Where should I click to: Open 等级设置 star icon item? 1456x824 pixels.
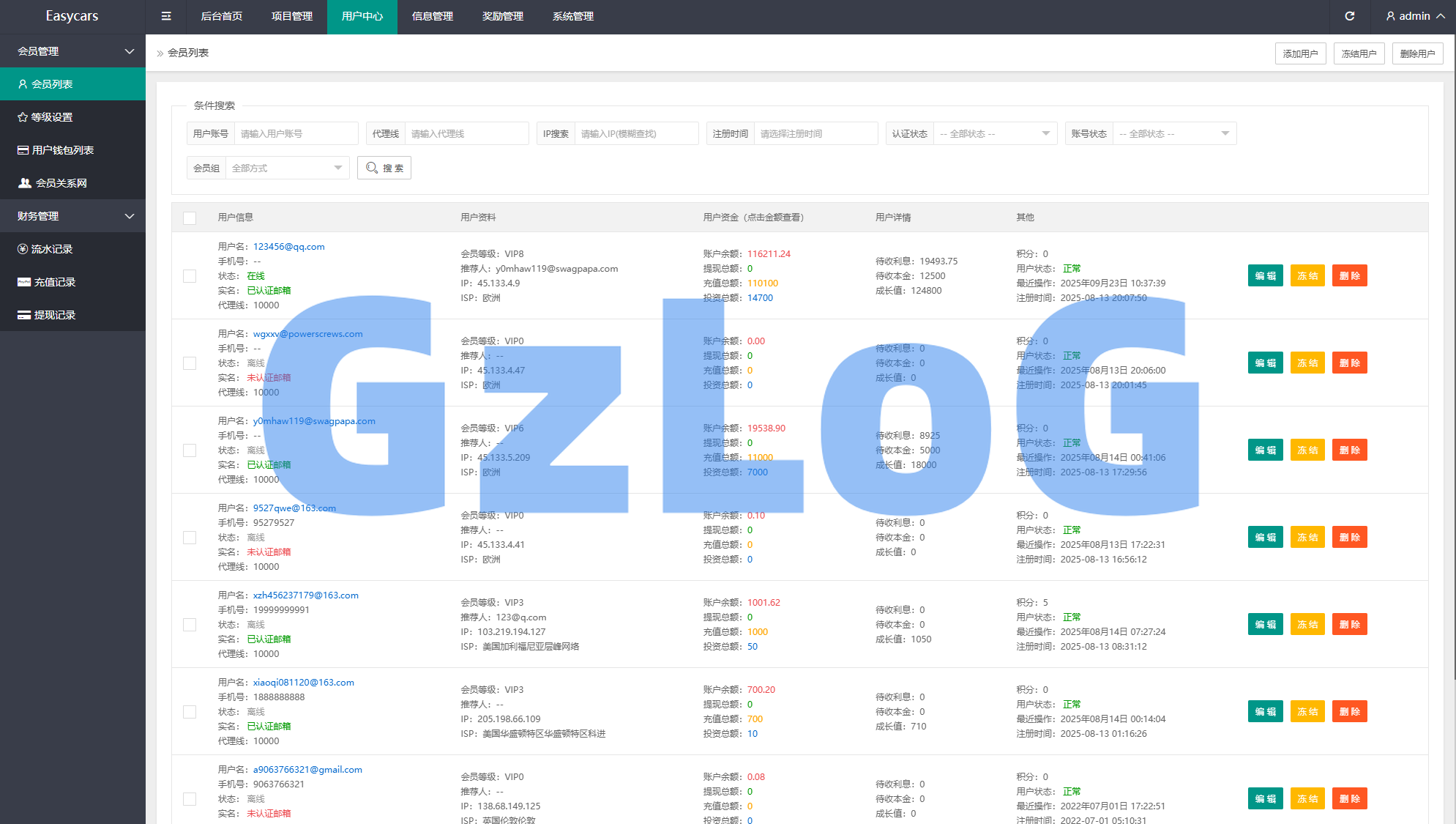(x=23, y=117)
